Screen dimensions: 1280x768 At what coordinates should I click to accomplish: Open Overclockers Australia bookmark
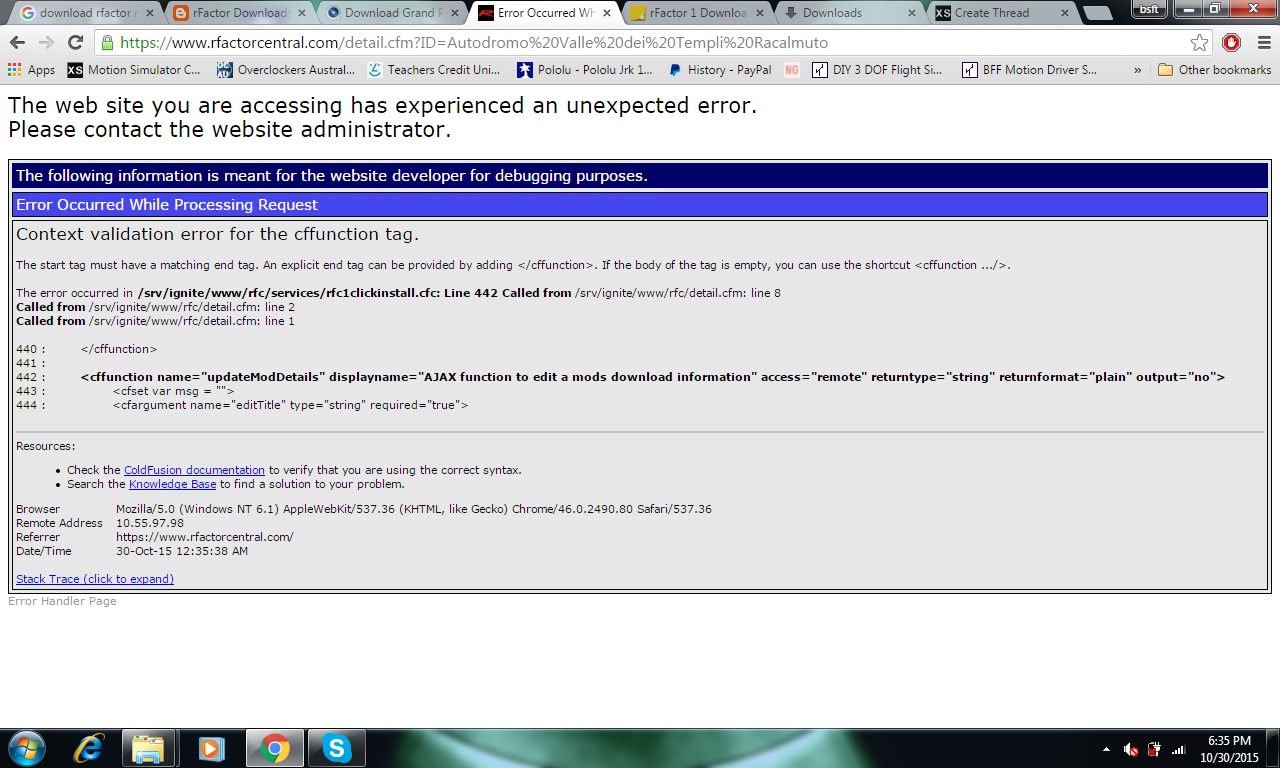pos(286,70)
